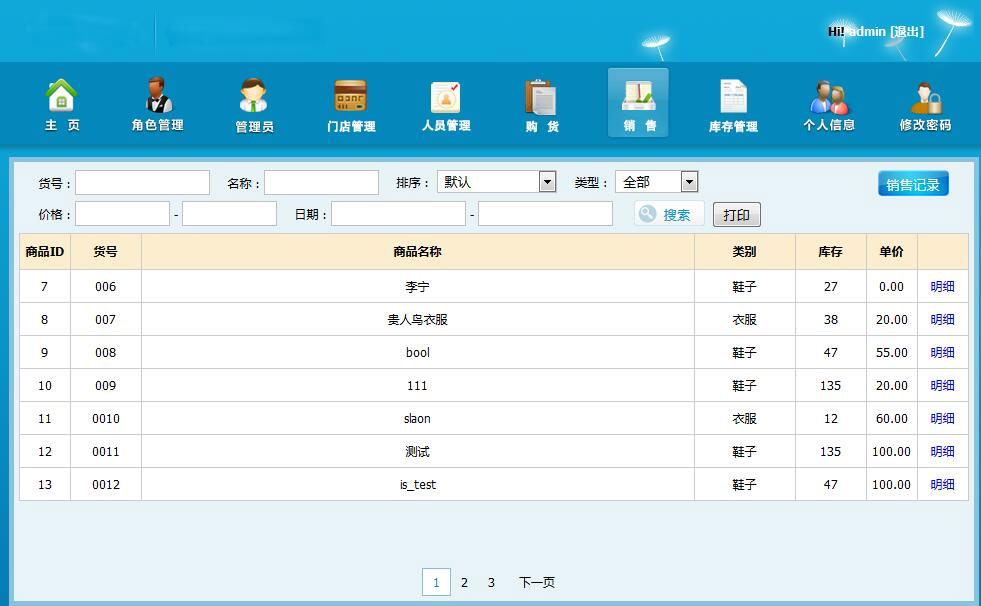
Task: Go to page 2 of the results
Action: [464, 581]
